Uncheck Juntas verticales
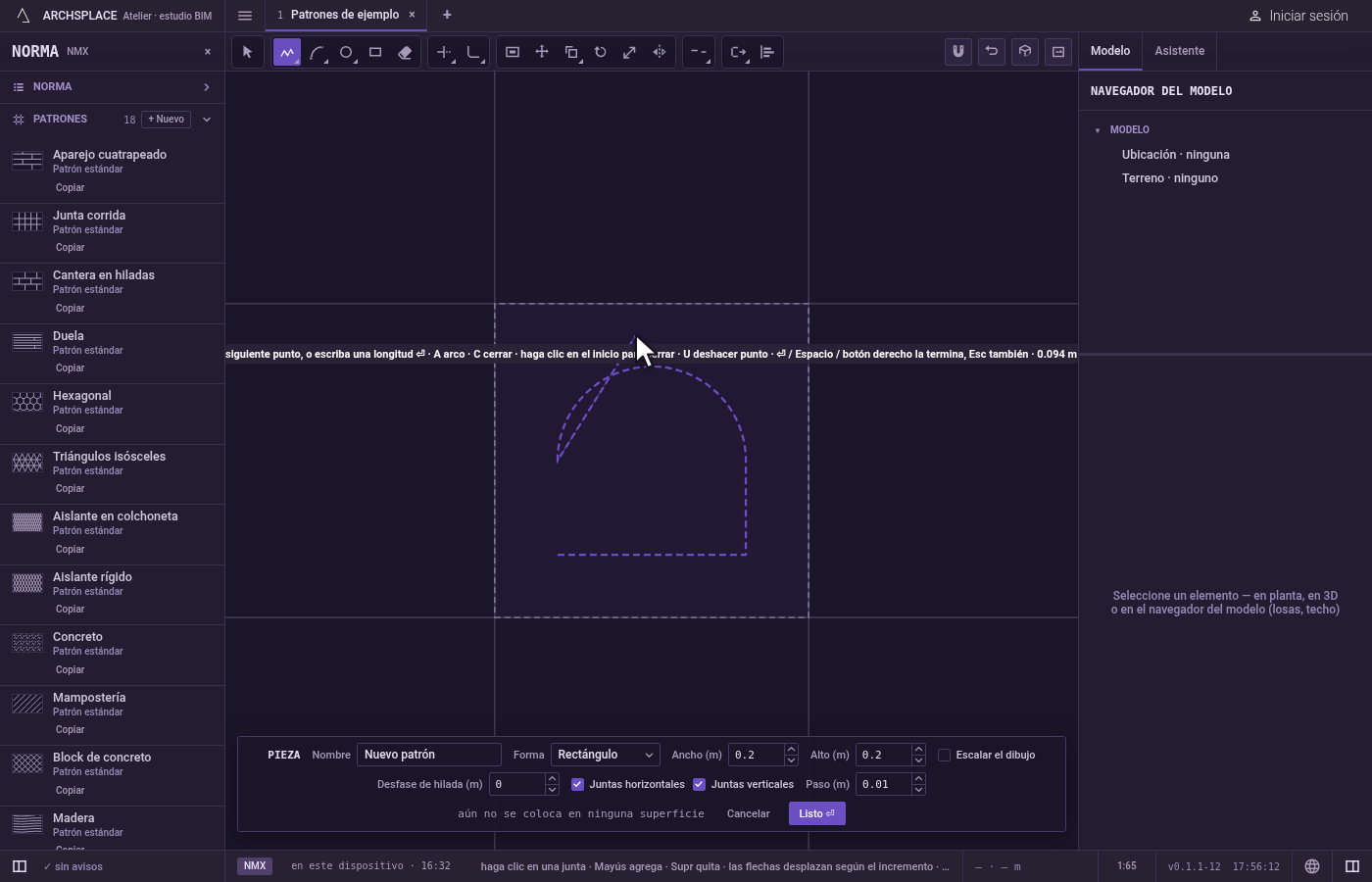1372x882 pixels. click(699, 784)
